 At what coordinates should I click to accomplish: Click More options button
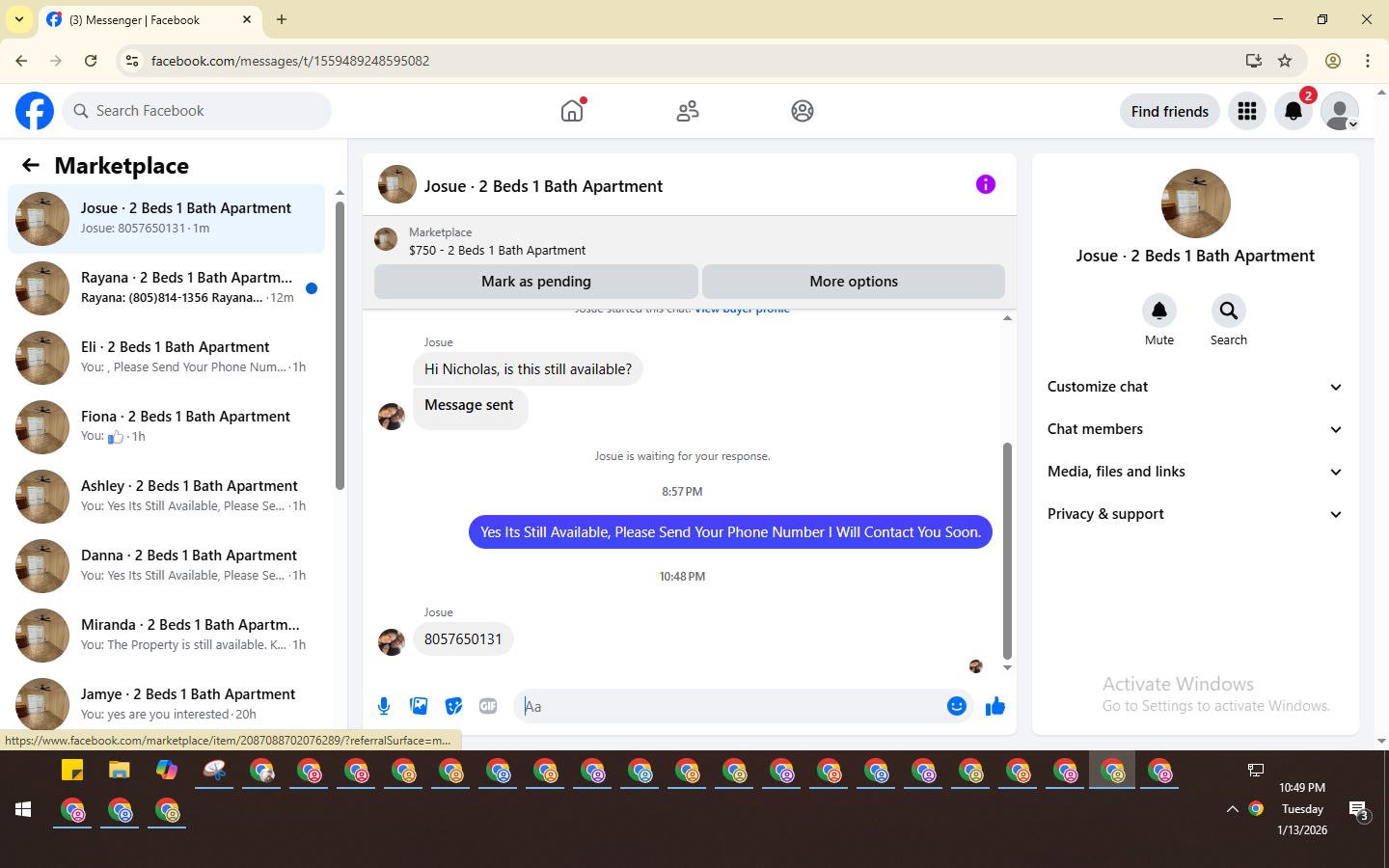pyautogui.click(x=854, y=282)
